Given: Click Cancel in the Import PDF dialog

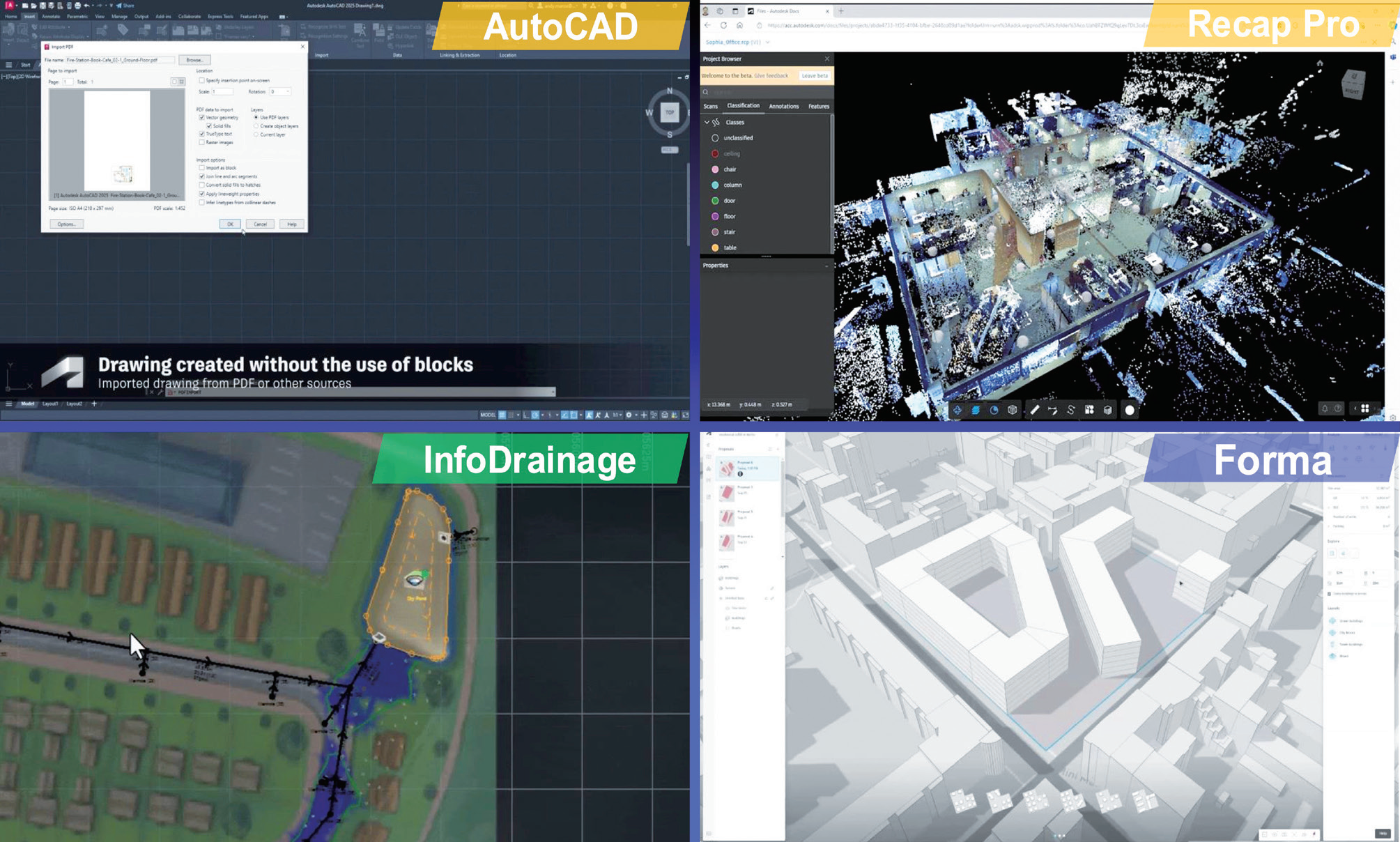Looking at the screenshot, I should point(260,224).
